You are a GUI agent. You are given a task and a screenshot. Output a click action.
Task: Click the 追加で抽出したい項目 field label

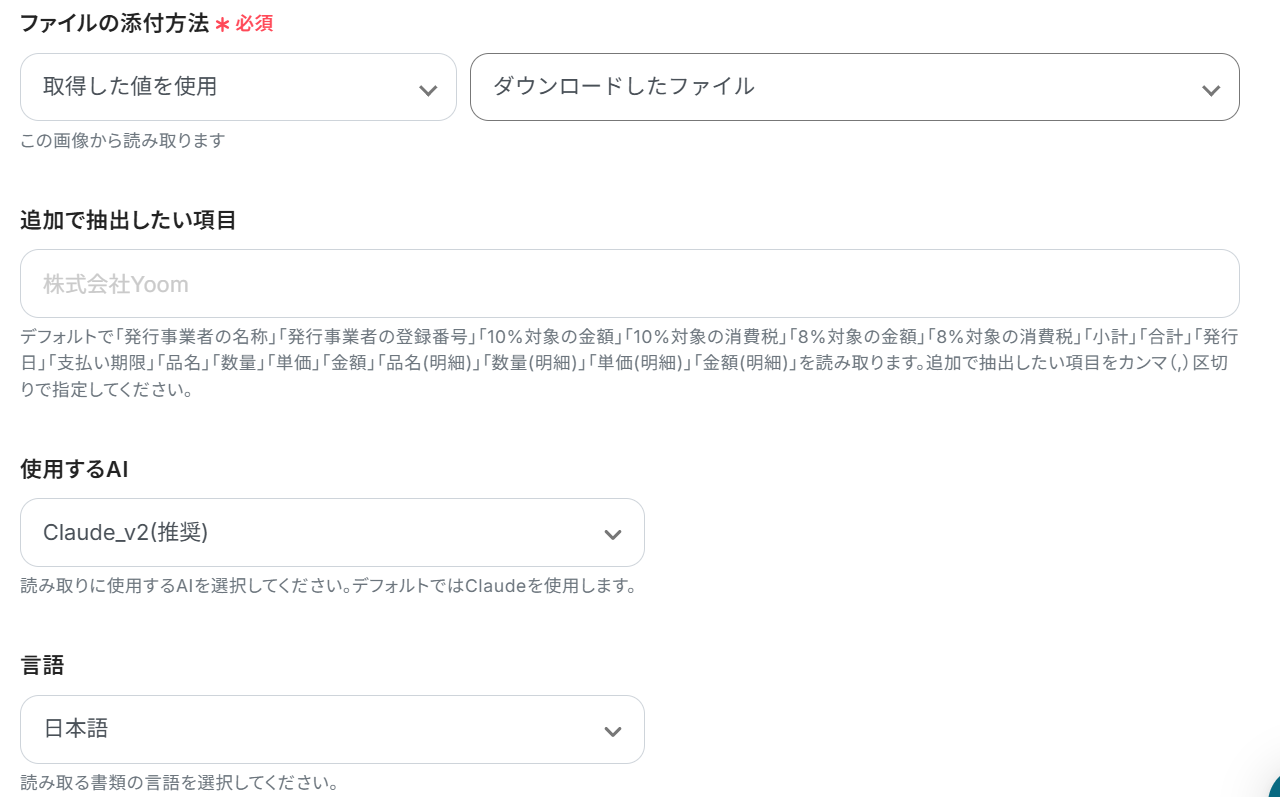(x=128, y=220)
